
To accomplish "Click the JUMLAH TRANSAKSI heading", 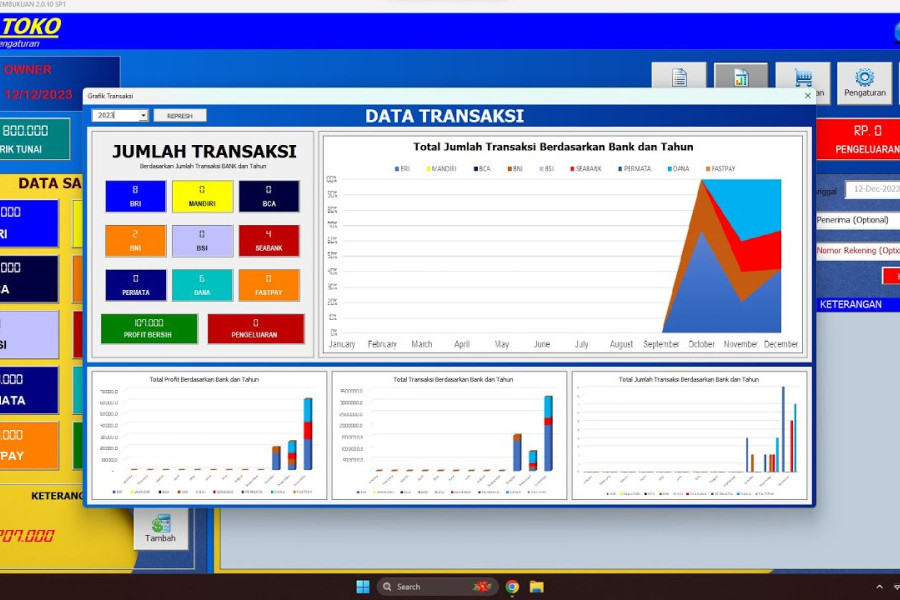I will pos(204,151).
